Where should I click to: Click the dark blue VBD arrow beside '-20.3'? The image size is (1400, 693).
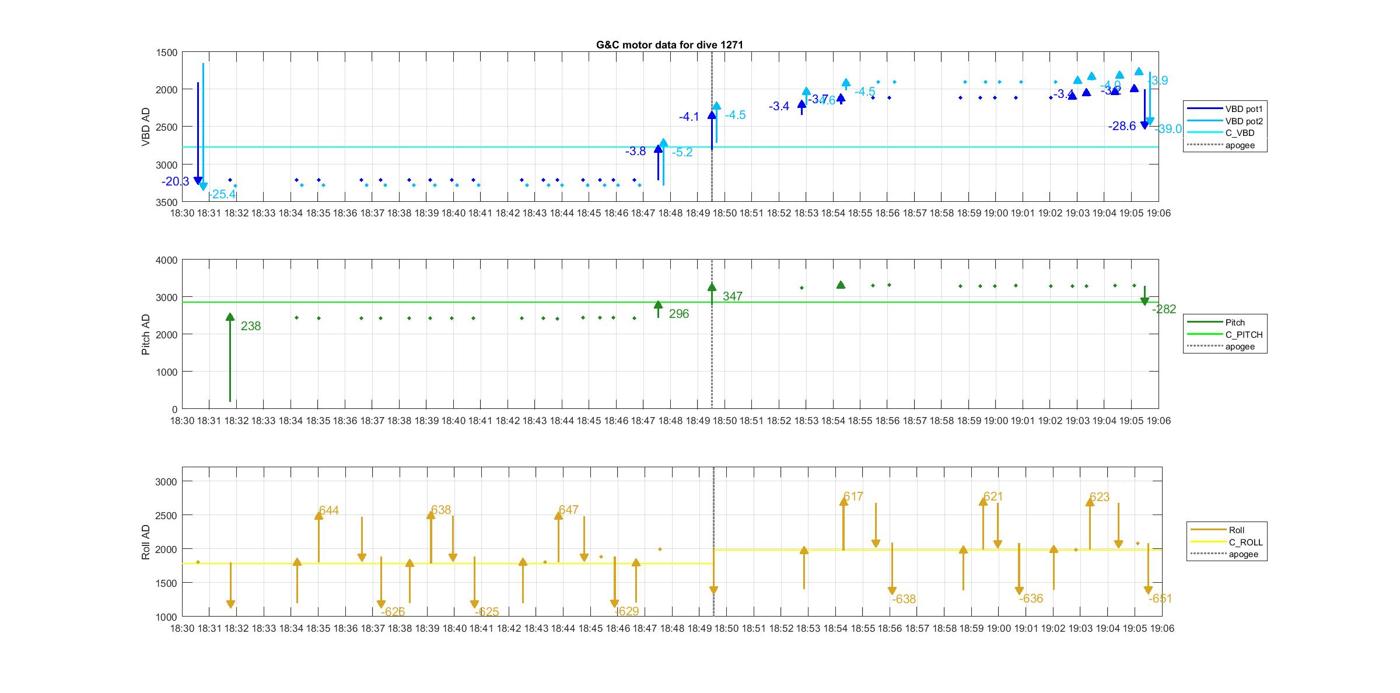198,133
